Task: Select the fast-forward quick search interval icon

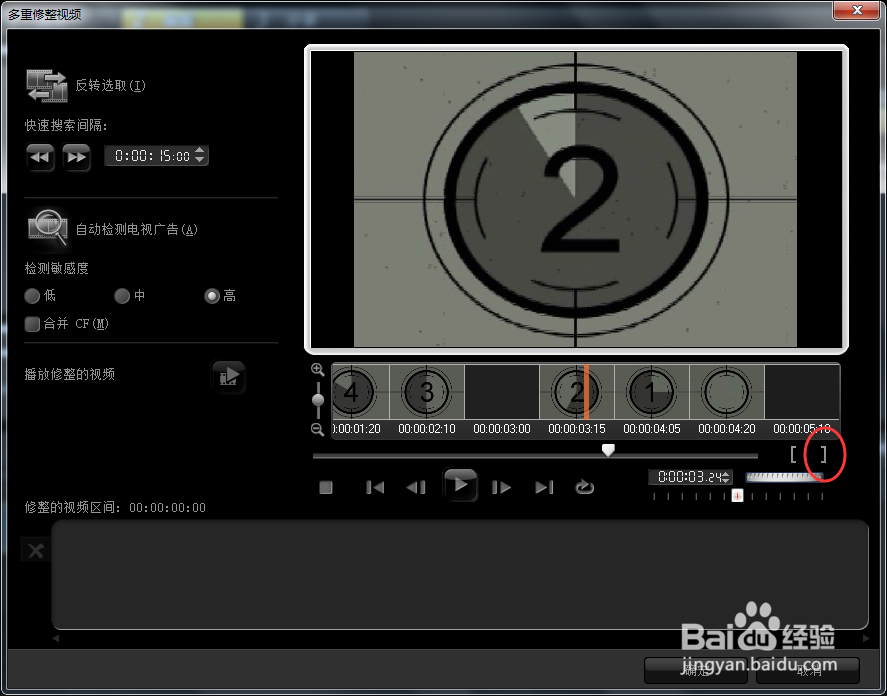Action: (x=77, y=157)
